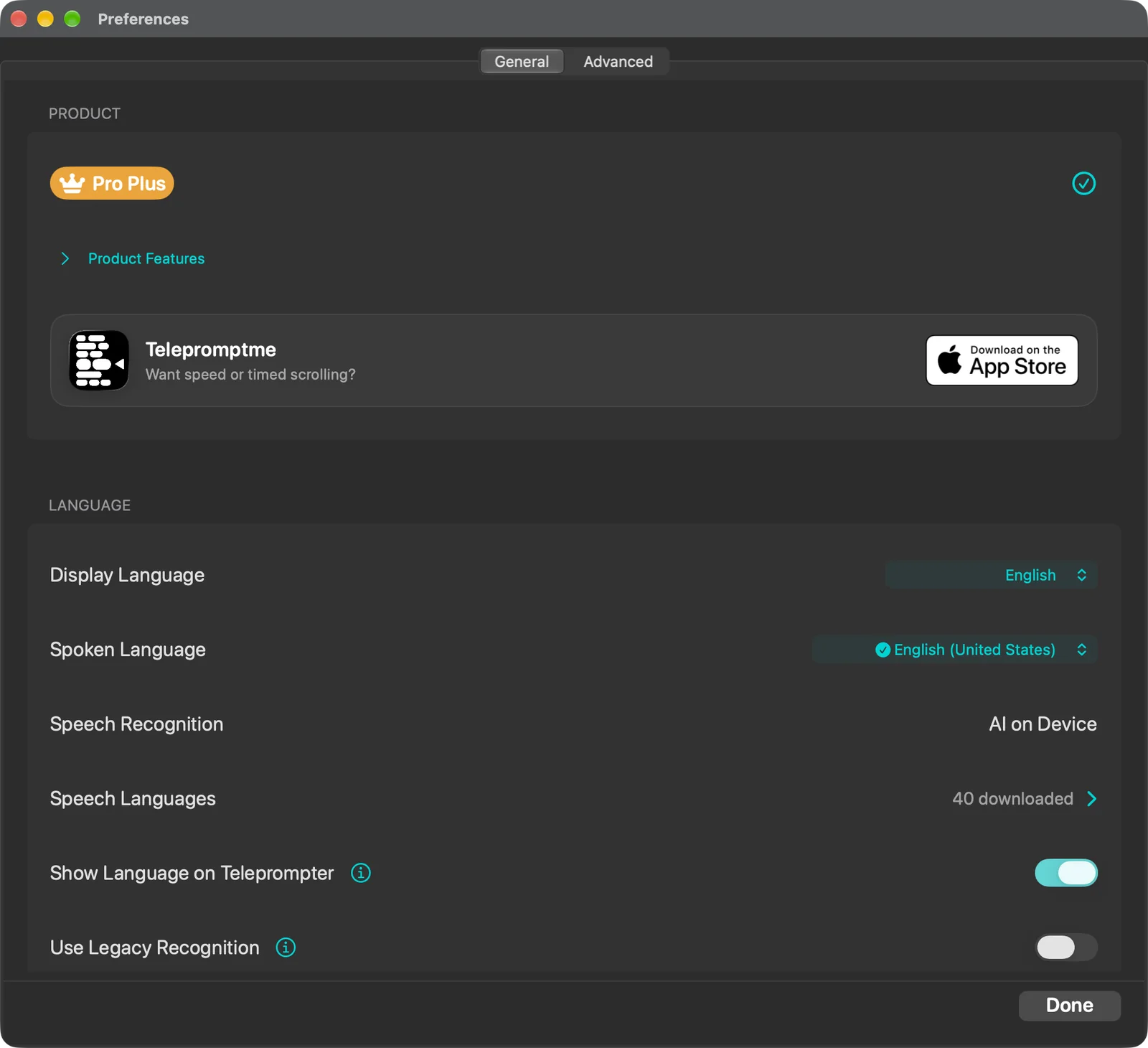Click the Spoken Language label

click(x=128, y=650)
